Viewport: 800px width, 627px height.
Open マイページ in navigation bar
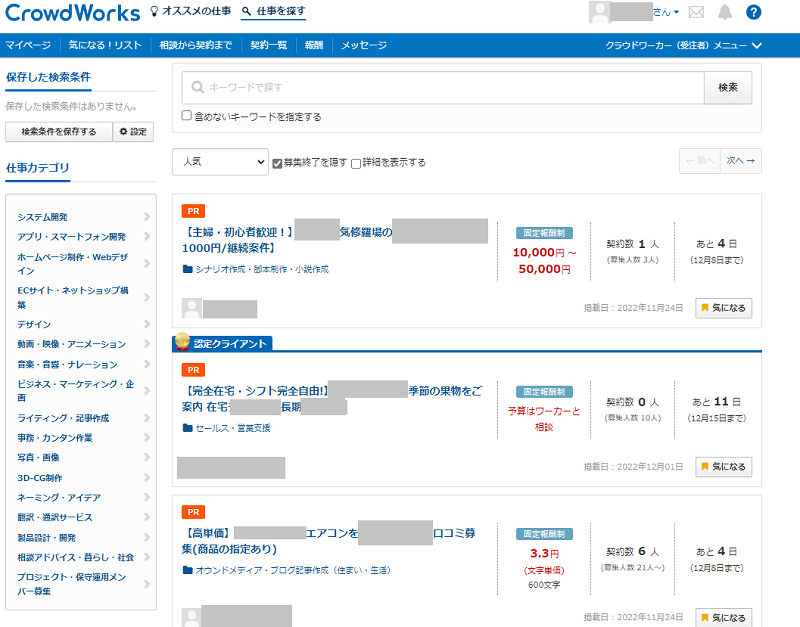pyautogui.click(x=28, y=45)
